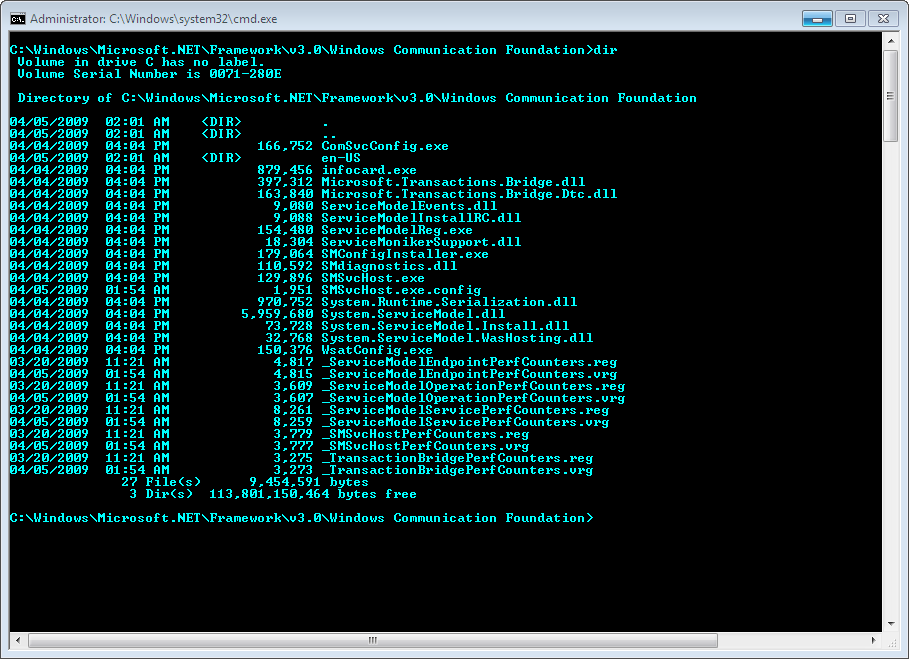
Task: Click _ServiceModelEndpointPerfCounters.reg entry
Action: [x=470, y=362]
